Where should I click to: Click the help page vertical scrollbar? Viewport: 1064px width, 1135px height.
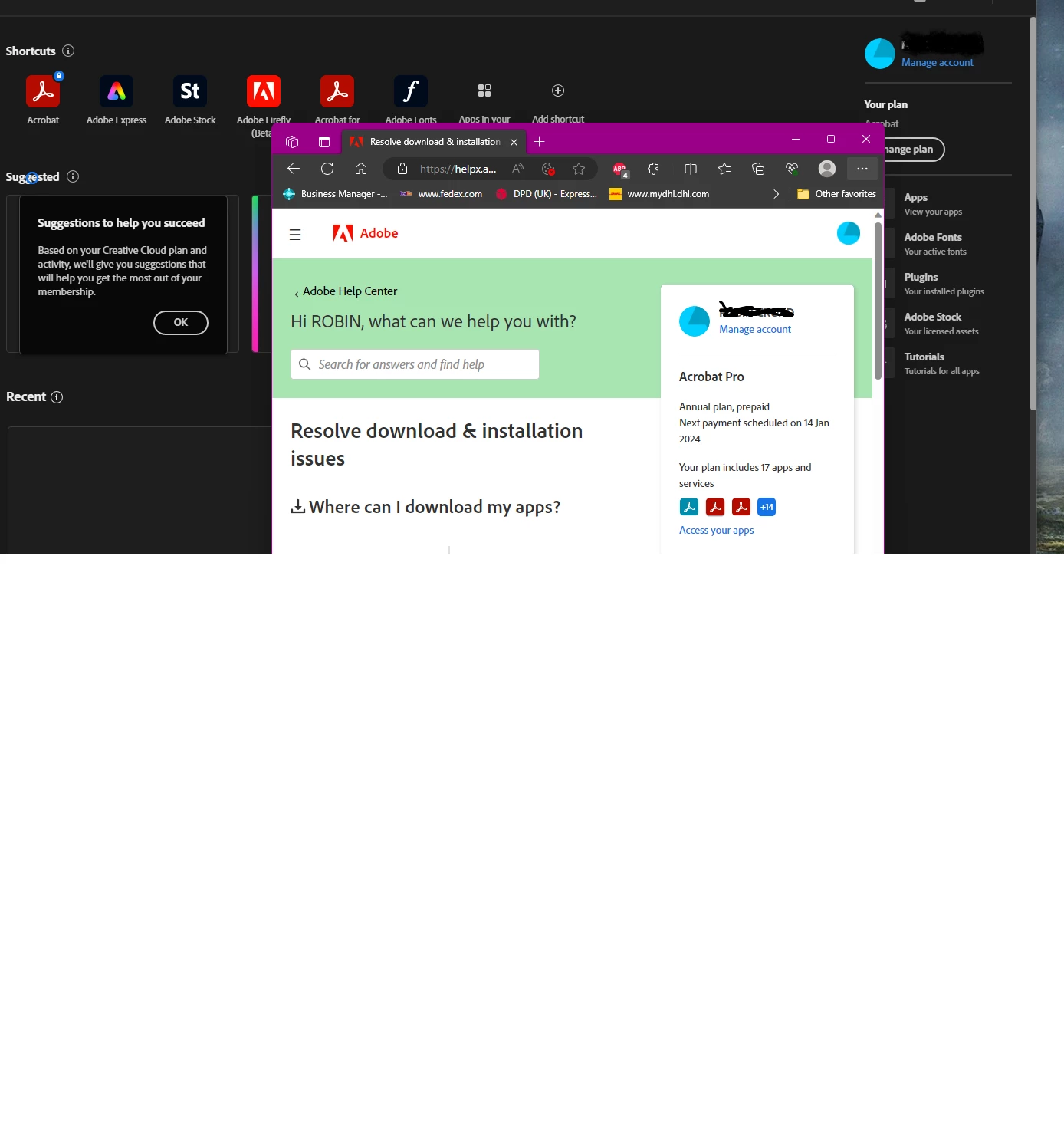(878, 301)
